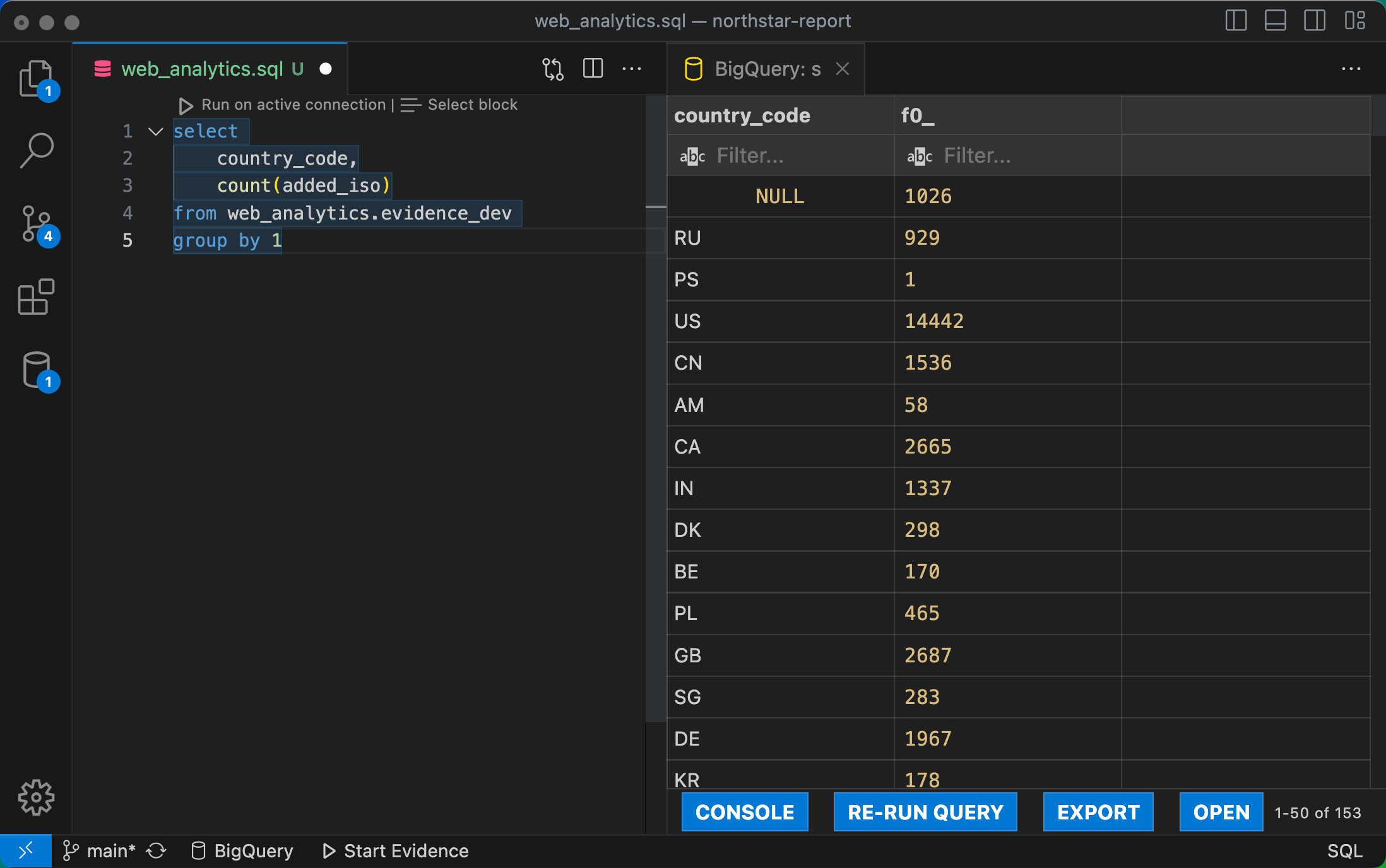Click the main* git branch in status bar
Screen dimensions: 1386x868
[99, 851]
